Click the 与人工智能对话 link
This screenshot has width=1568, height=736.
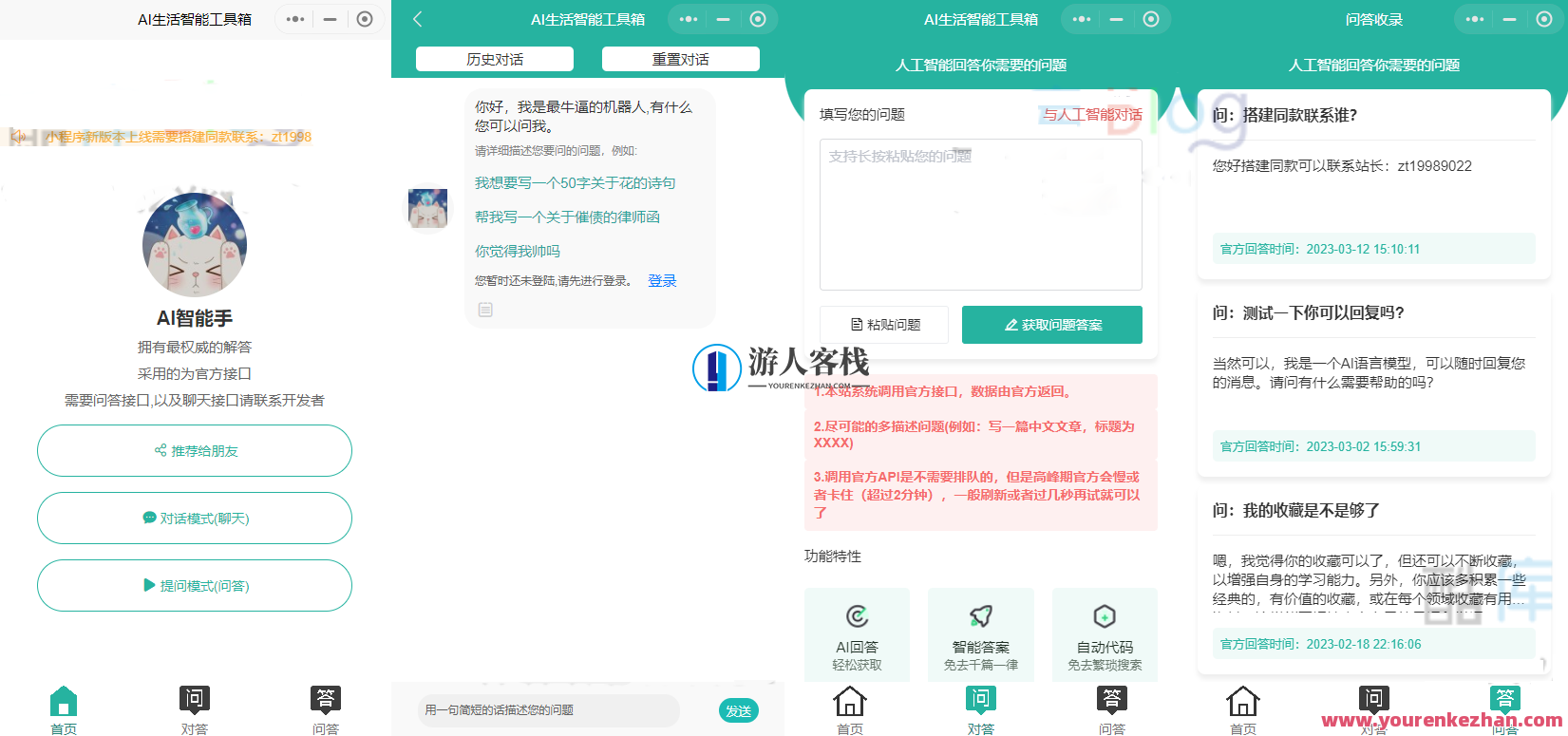pyautogui.click(x=1092, y=115)
